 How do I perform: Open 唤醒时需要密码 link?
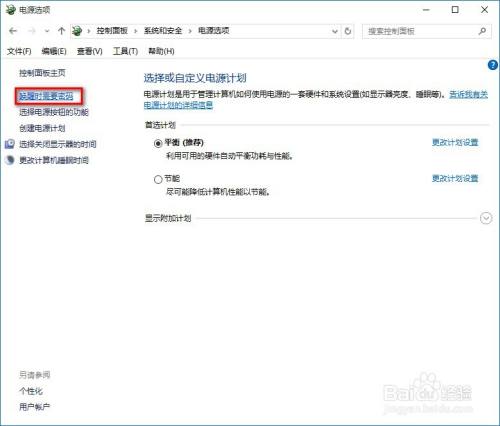click(x=46, y=96)
